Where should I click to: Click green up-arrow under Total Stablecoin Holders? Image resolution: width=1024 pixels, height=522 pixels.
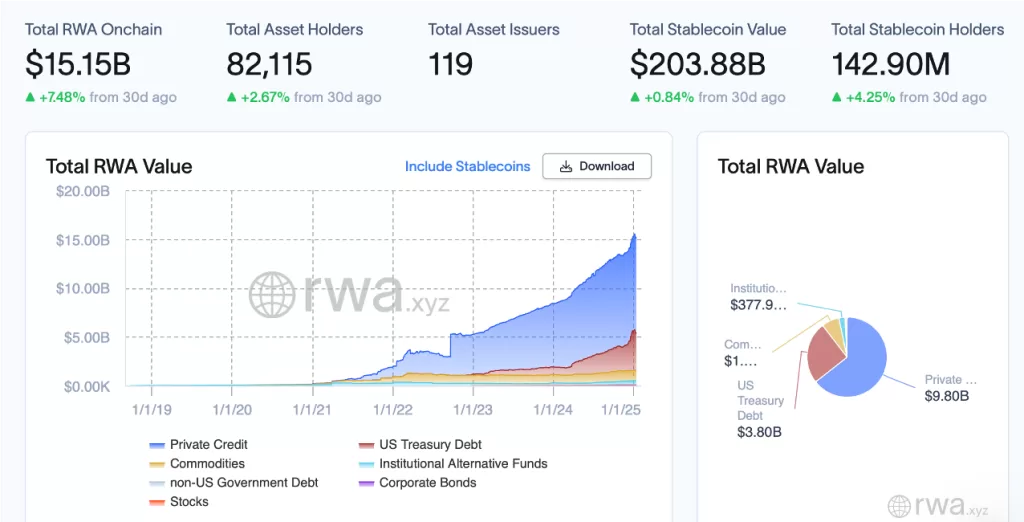[x=837, y=97]
